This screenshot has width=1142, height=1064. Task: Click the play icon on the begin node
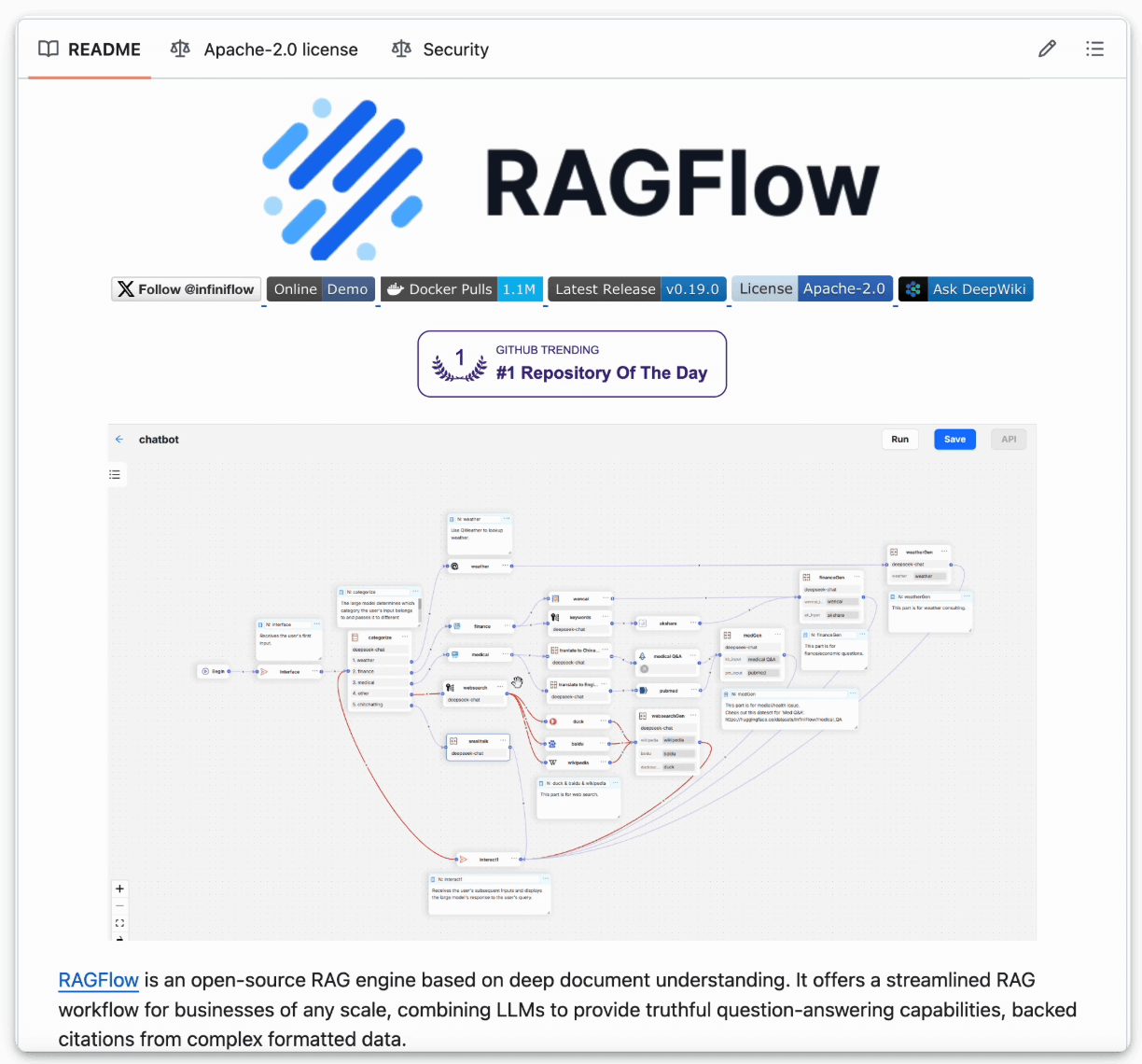(x=203, y=671)
